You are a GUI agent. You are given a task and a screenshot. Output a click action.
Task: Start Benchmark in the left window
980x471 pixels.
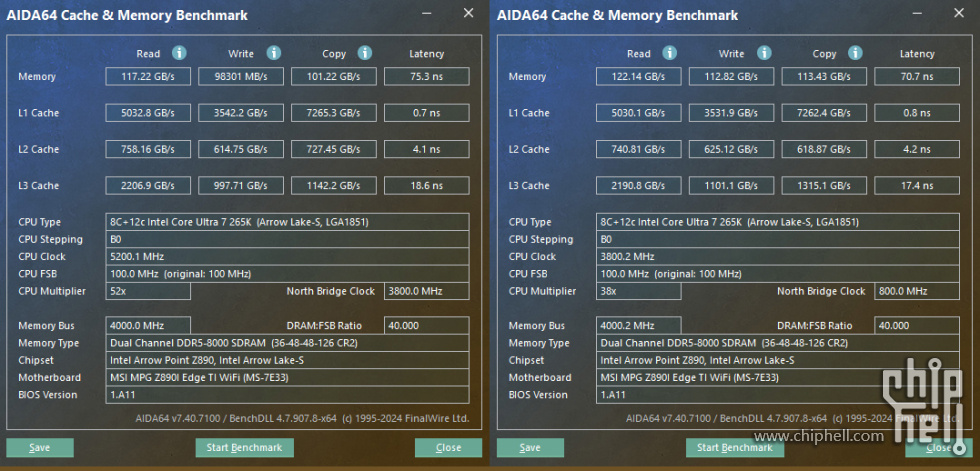pyautogui.click(x=244, y=447)
